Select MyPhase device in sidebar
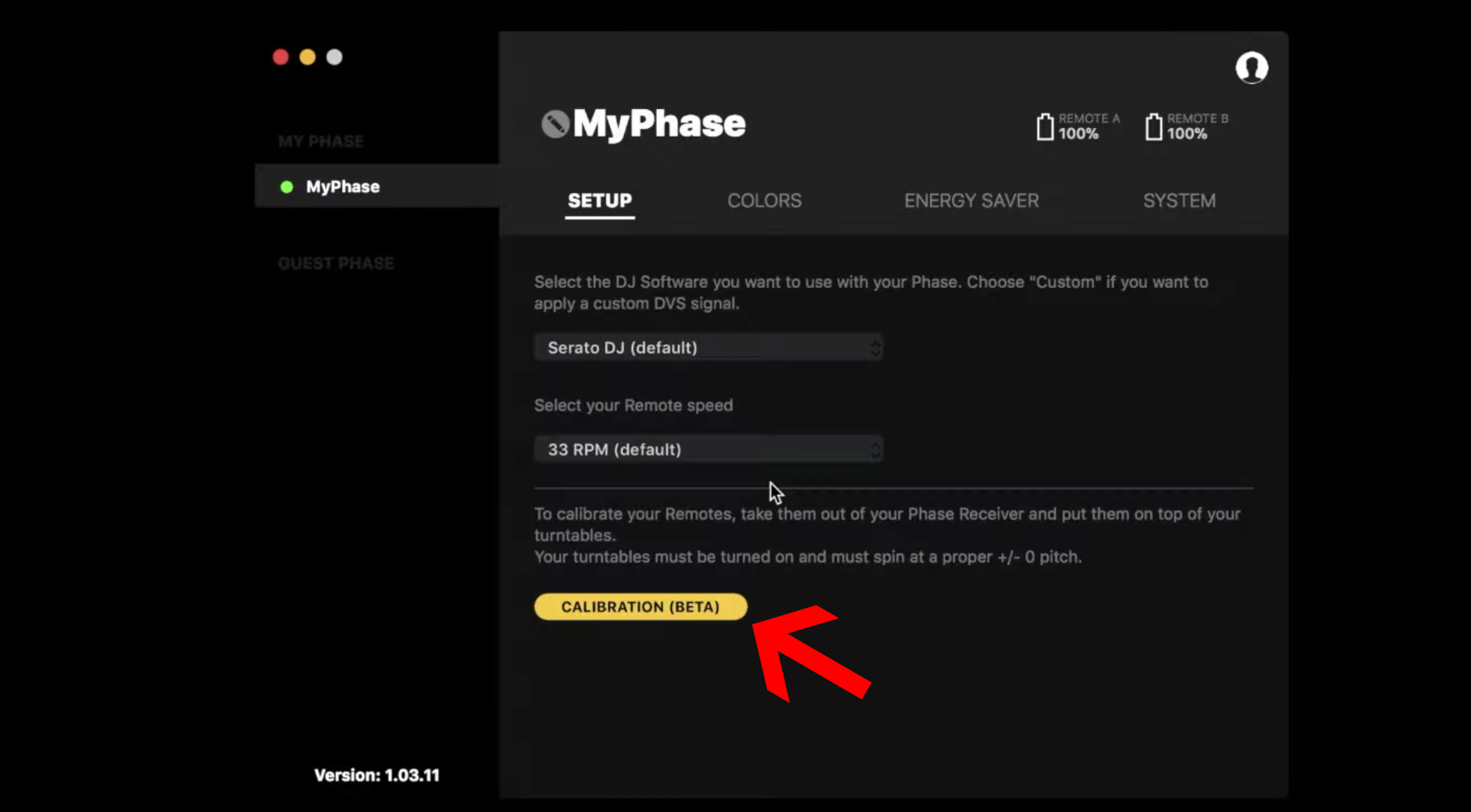Screen dimensions: 1471x812 tap(343, 187)
